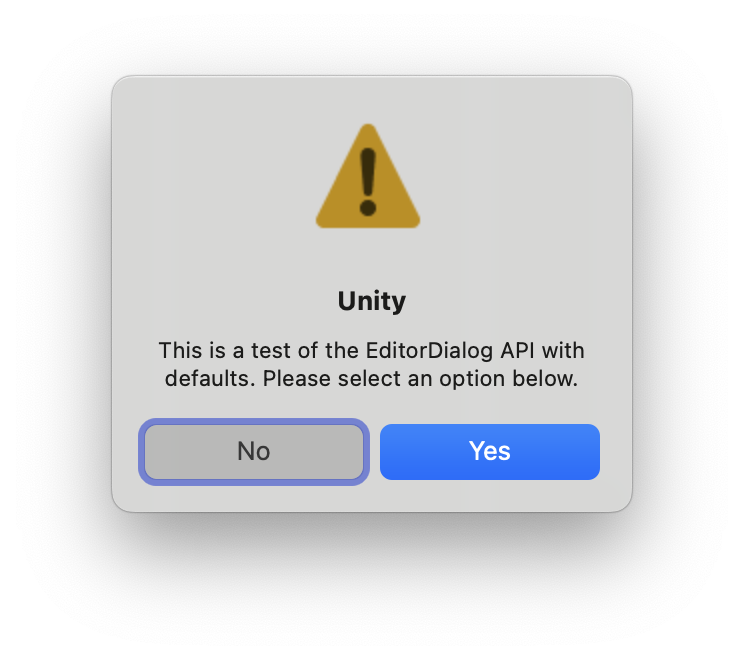Screen dimensions: 744x660
Task: Select the blue Yes default button
Action: [490, 452]
